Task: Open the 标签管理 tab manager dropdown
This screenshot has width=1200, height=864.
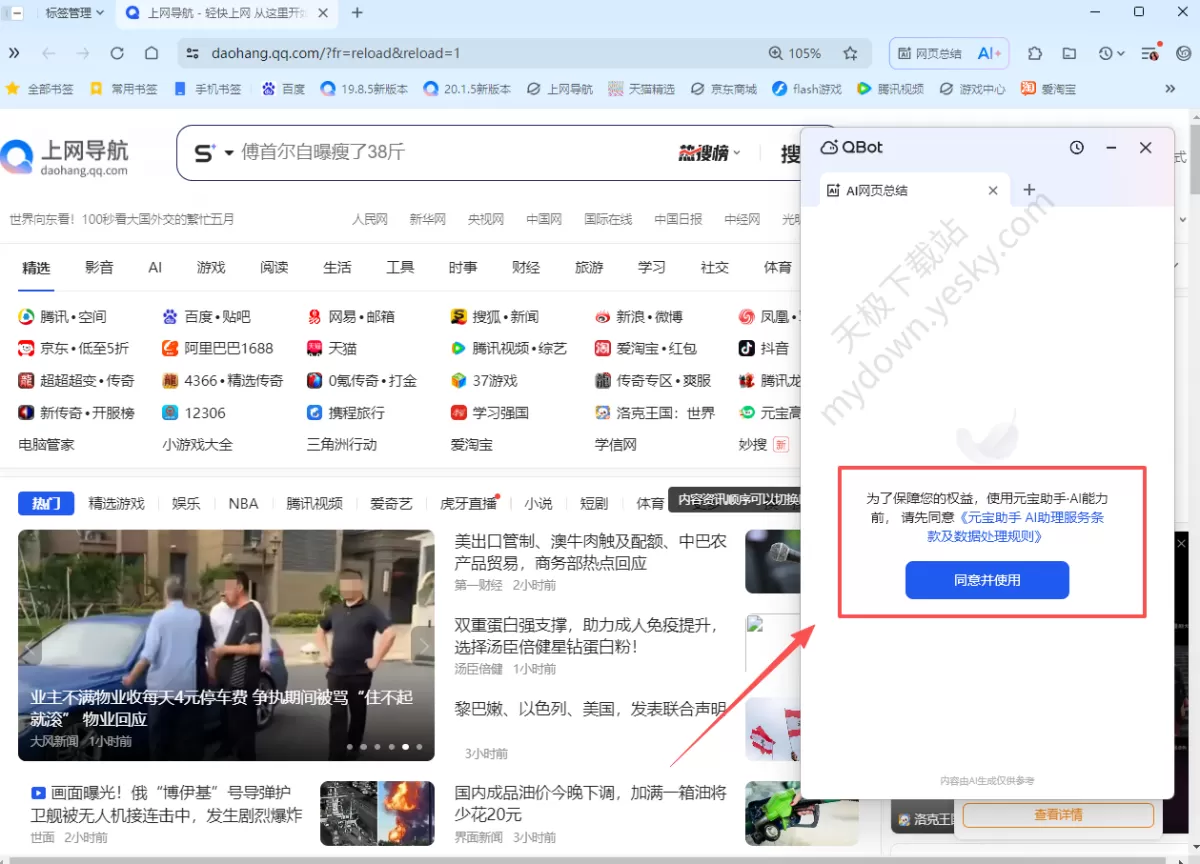Action: (x=75, y=13)
